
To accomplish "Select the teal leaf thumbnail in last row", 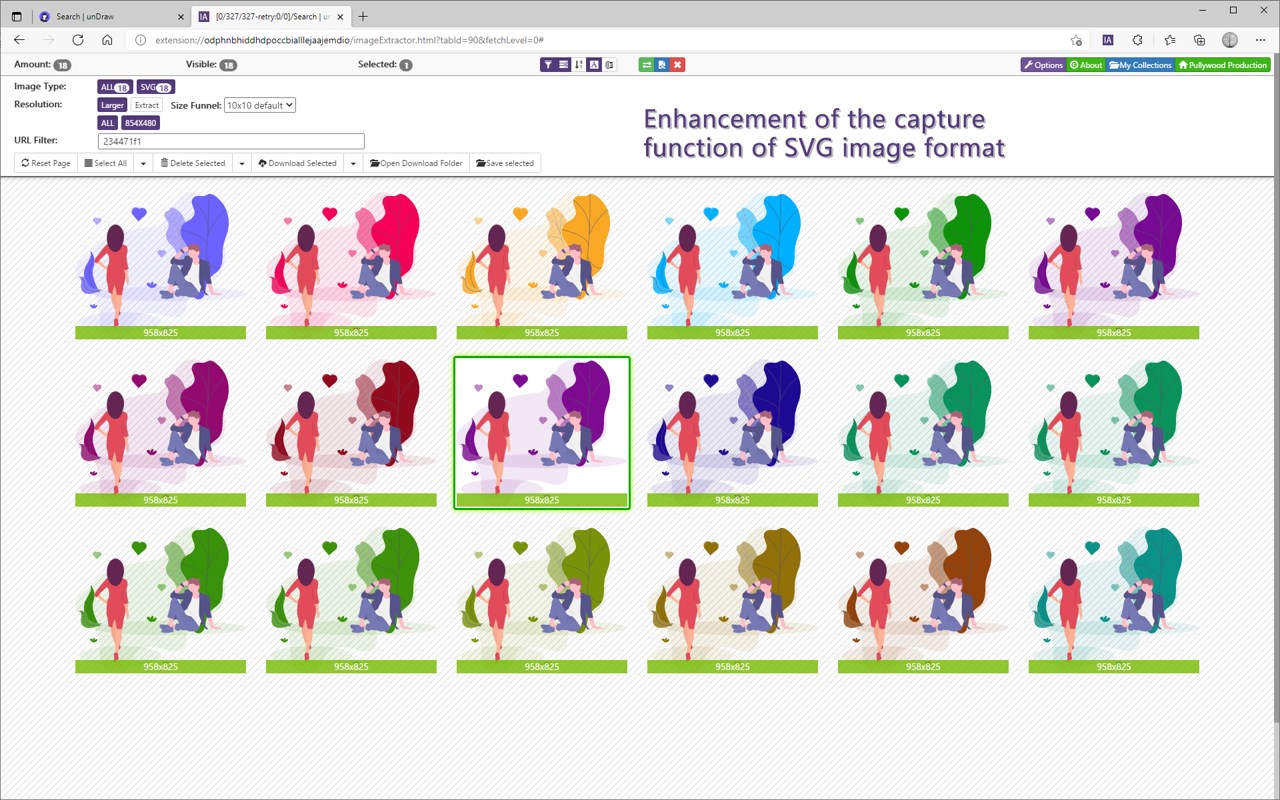I will coord(1113,599).
